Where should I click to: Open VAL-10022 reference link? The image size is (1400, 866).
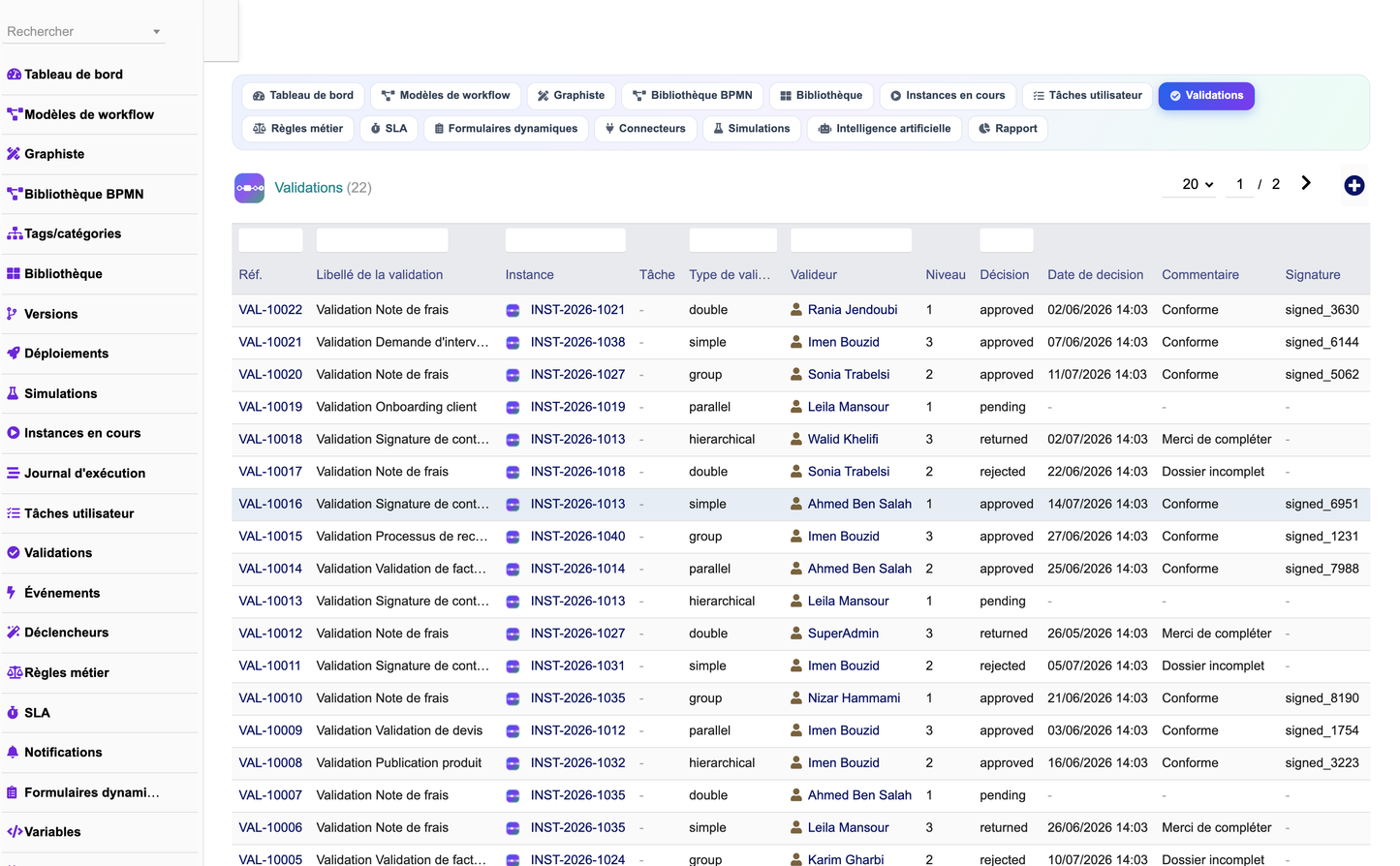coord(270,310)
